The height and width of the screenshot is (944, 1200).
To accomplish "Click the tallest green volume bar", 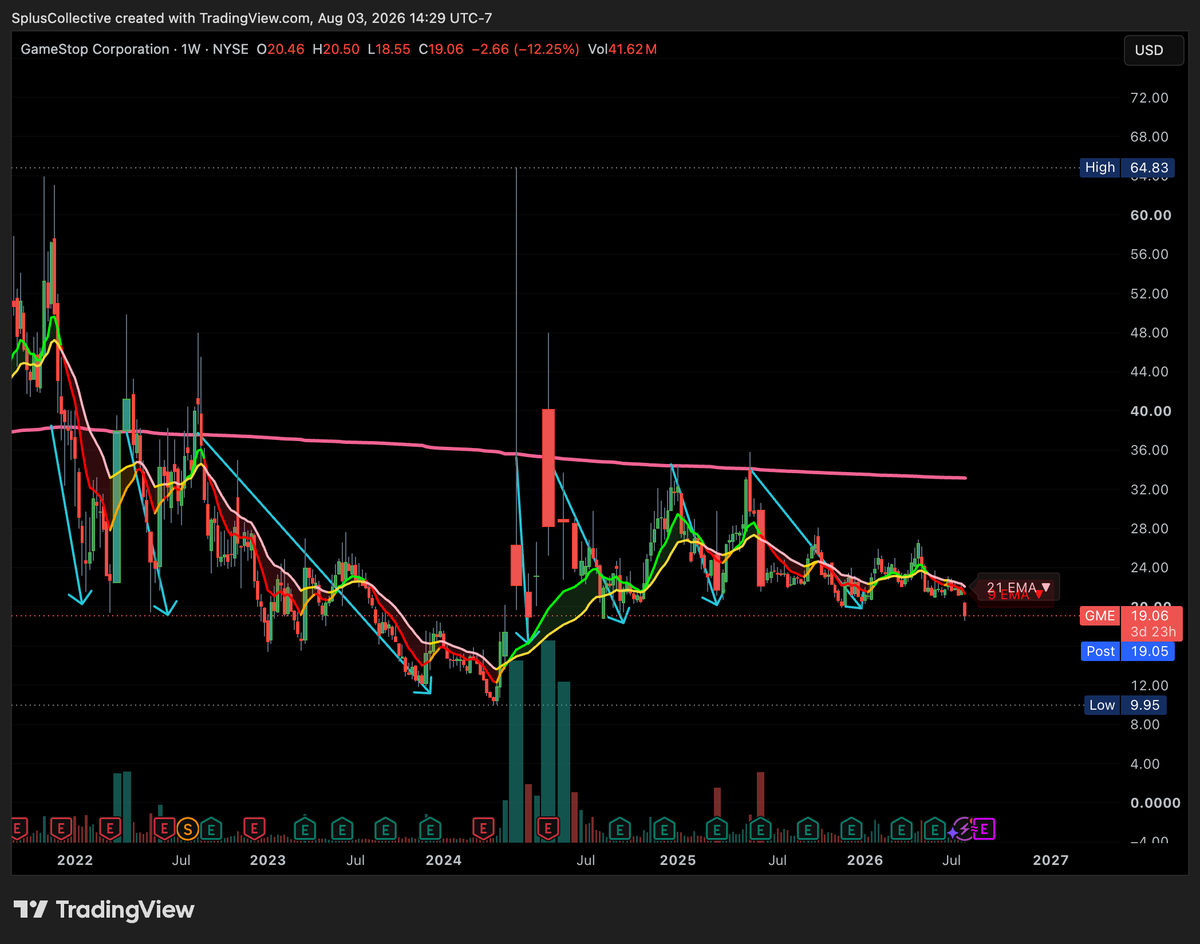I will point(548,741).
